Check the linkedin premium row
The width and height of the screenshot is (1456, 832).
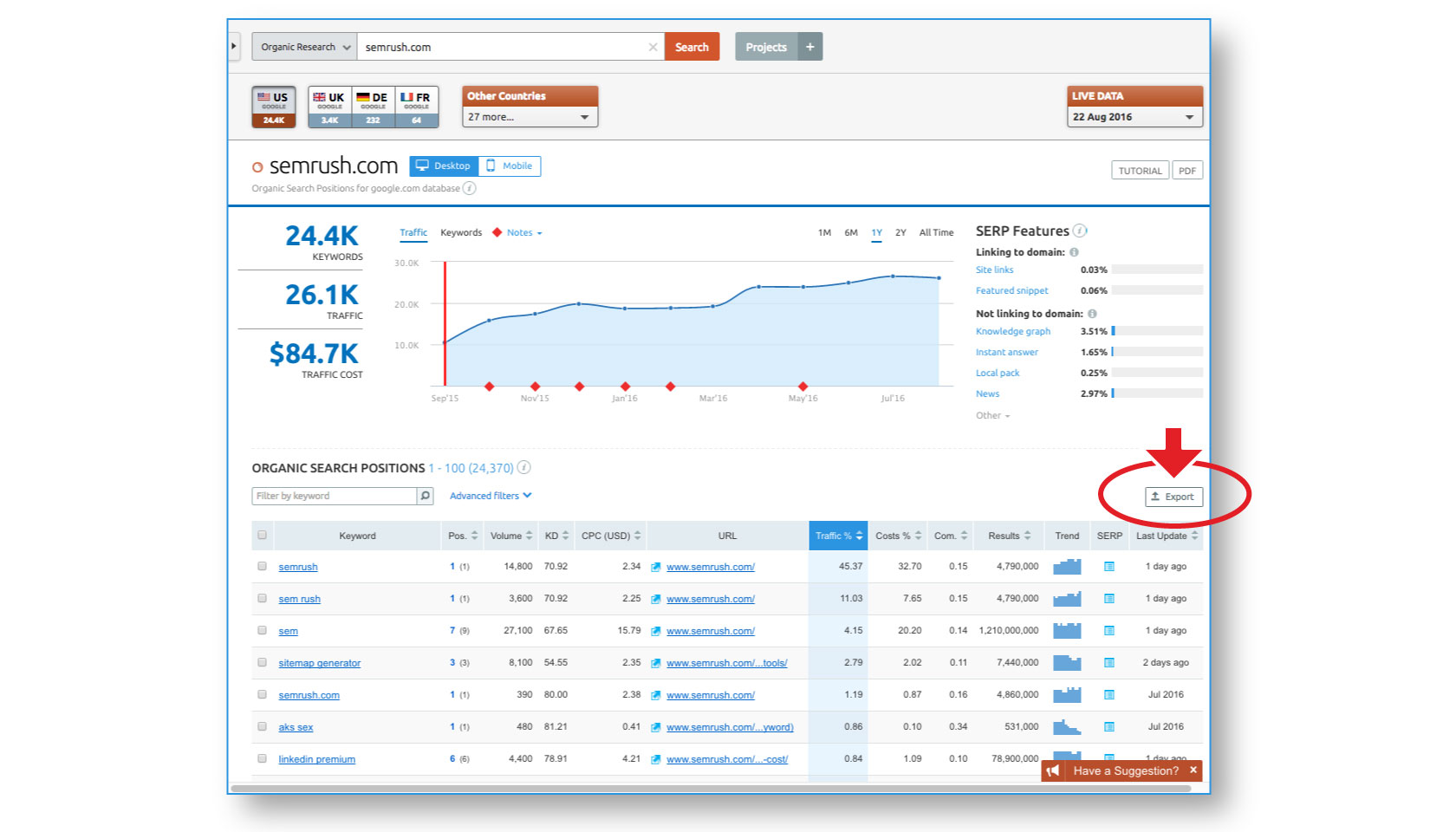[x=262, y=758]
